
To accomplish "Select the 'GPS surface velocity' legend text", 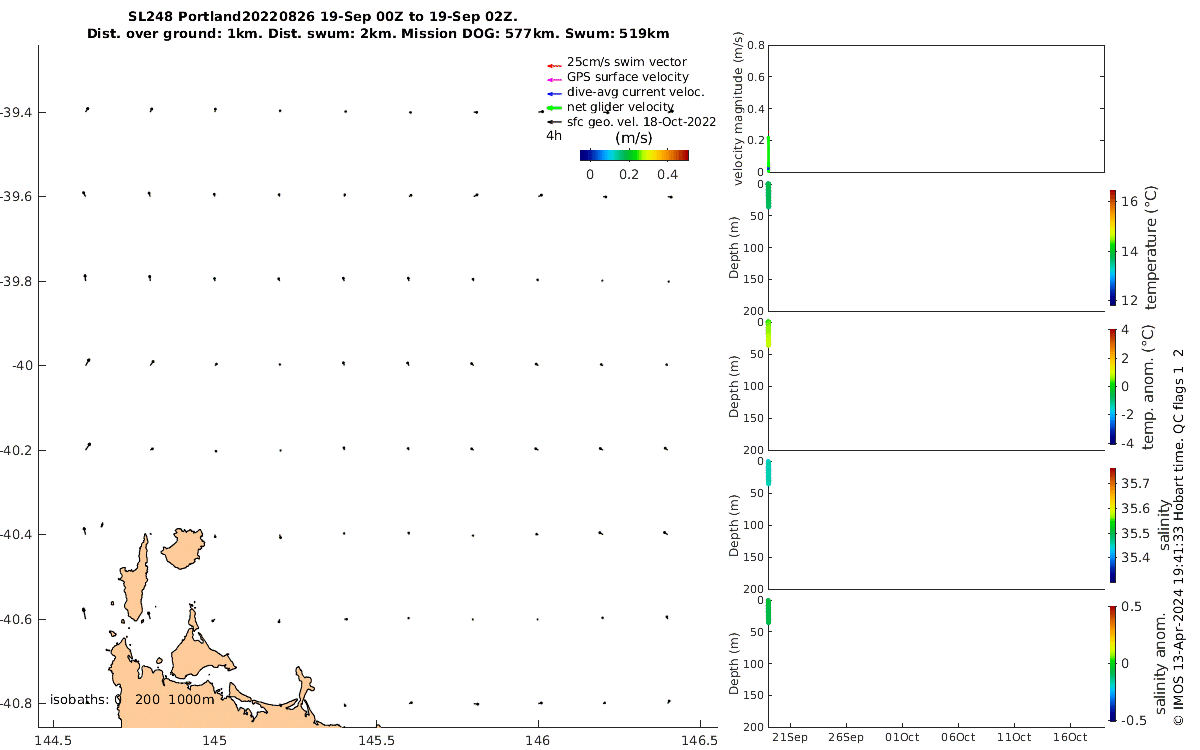I will [628, 77].
